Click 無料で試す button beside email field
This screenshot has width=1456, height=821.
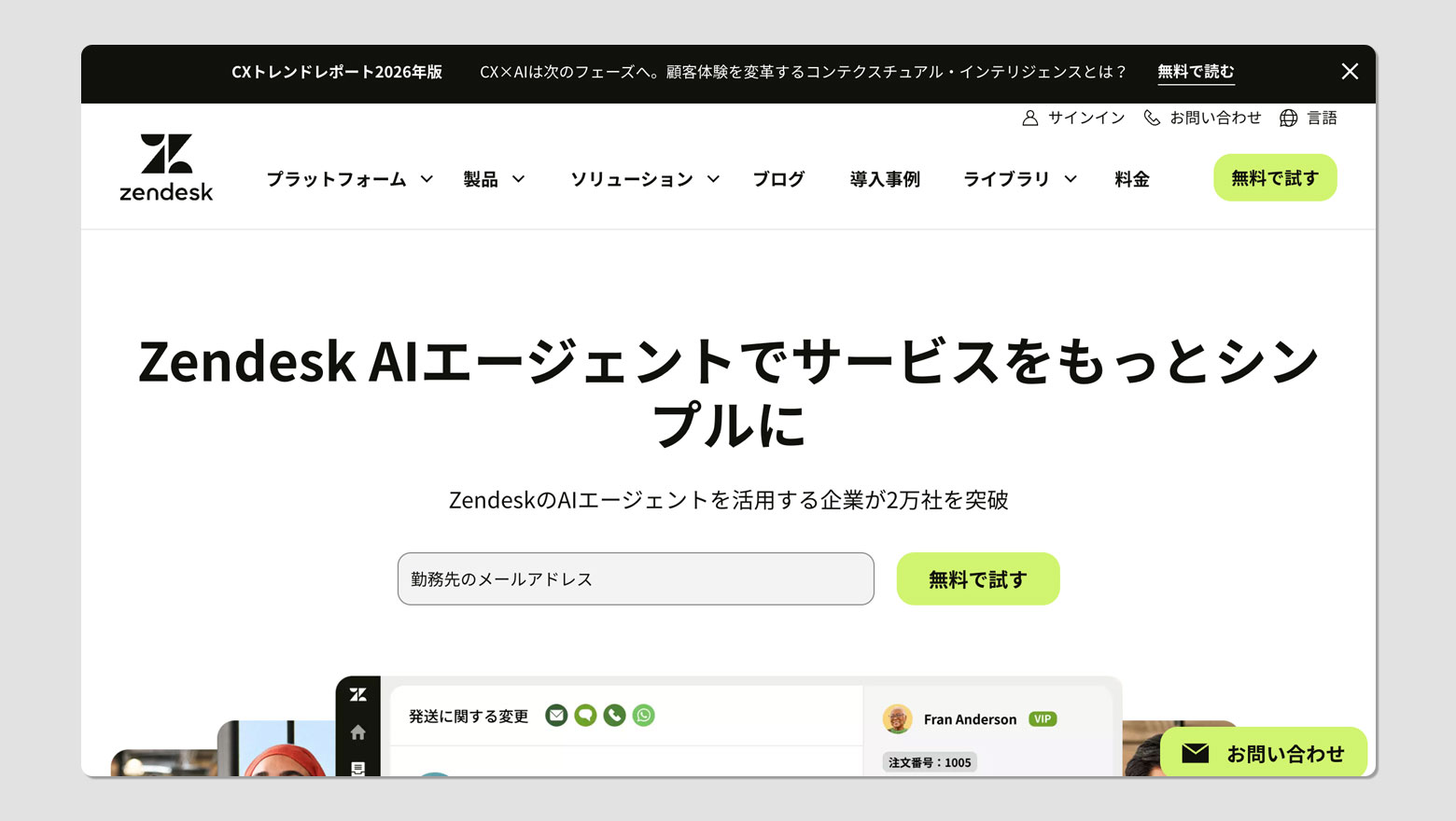pyautogui.click(x=978, y=578)
